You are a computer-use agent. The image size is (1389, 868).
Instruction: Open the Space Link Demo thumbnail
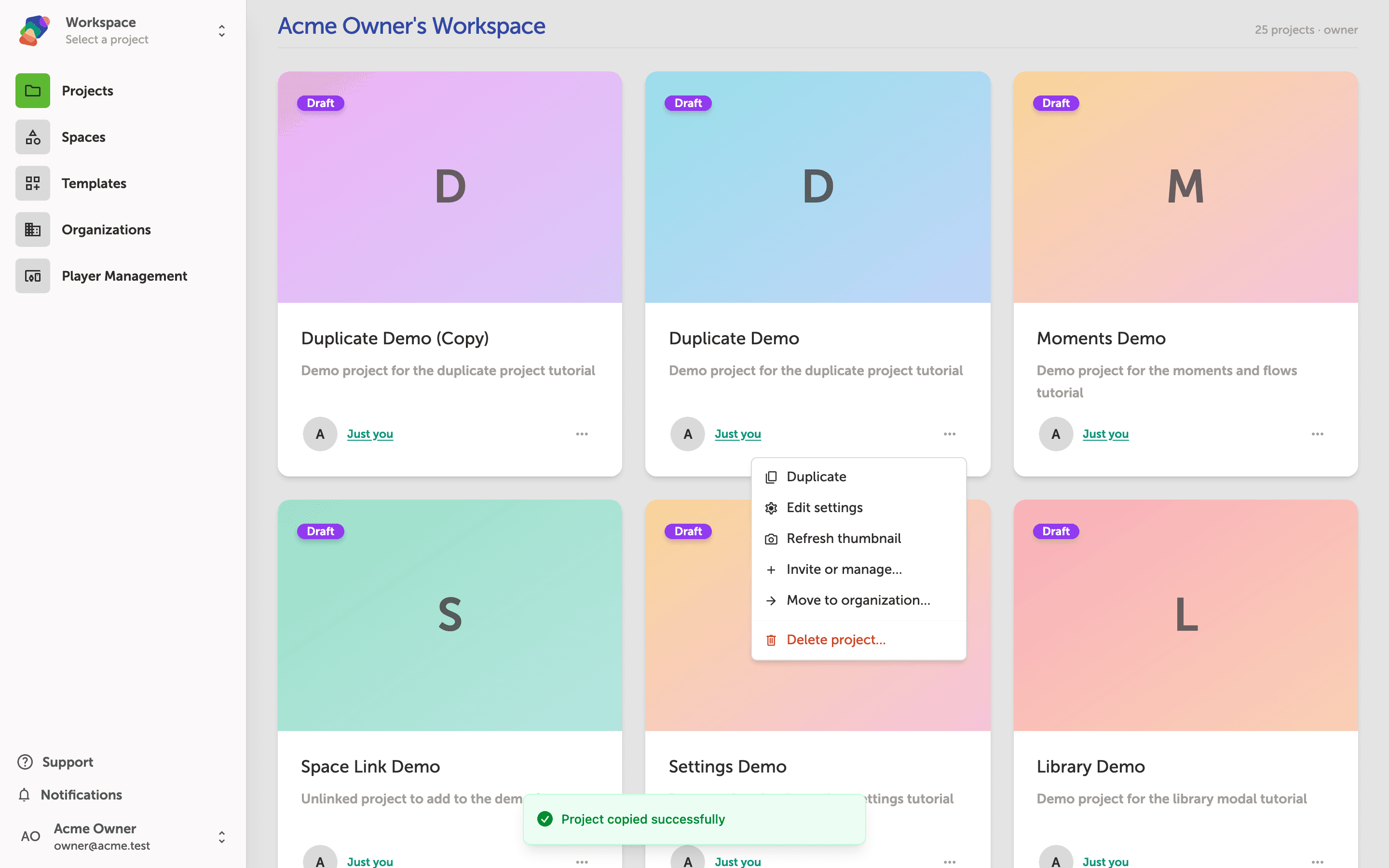[x=450, y=615]
